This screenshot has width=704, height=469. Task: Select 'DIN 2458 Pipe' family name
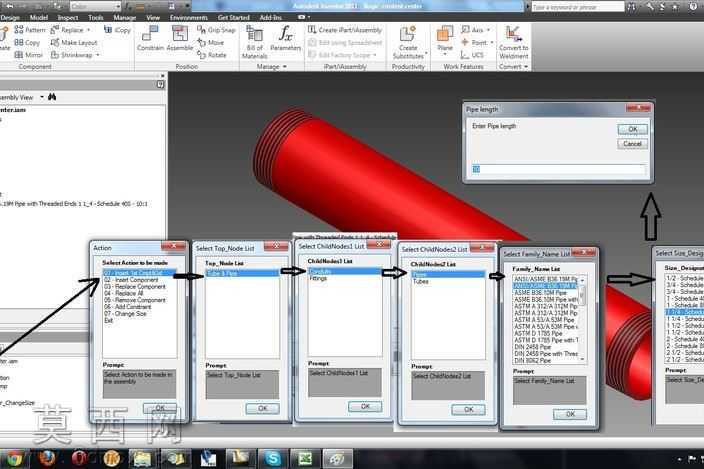(x=532, y=347)
